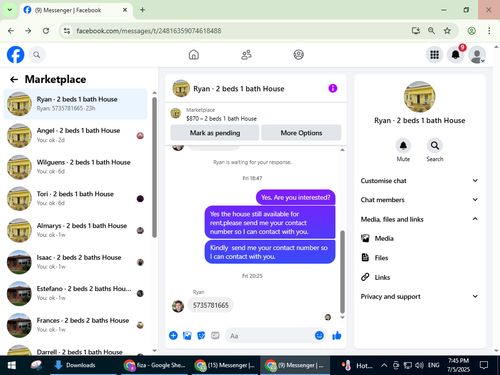This screenshot has width=500, height=375.
Task: Open more actions plus icon in composer
Action: [x=173, y=335]
